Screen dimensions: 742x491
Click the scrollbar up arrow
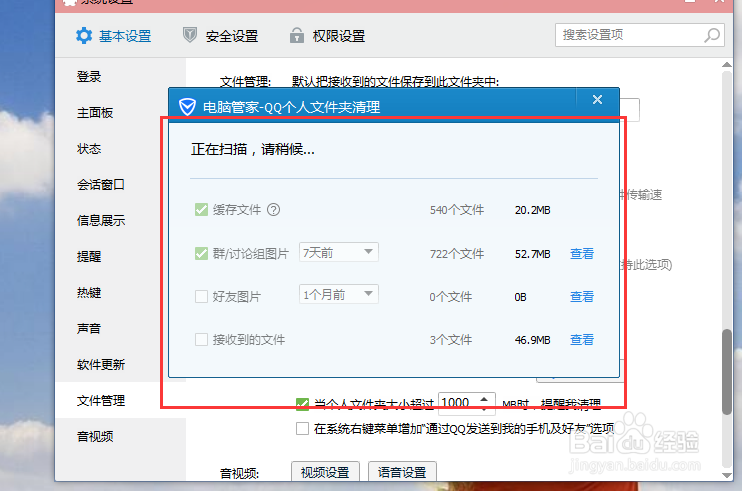(x=727, y=64)
